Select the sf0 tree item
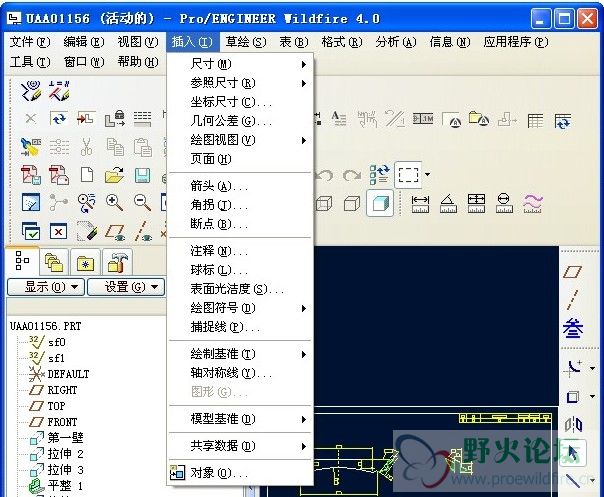This screenshot has width=604, height=497. click(47, 342)
